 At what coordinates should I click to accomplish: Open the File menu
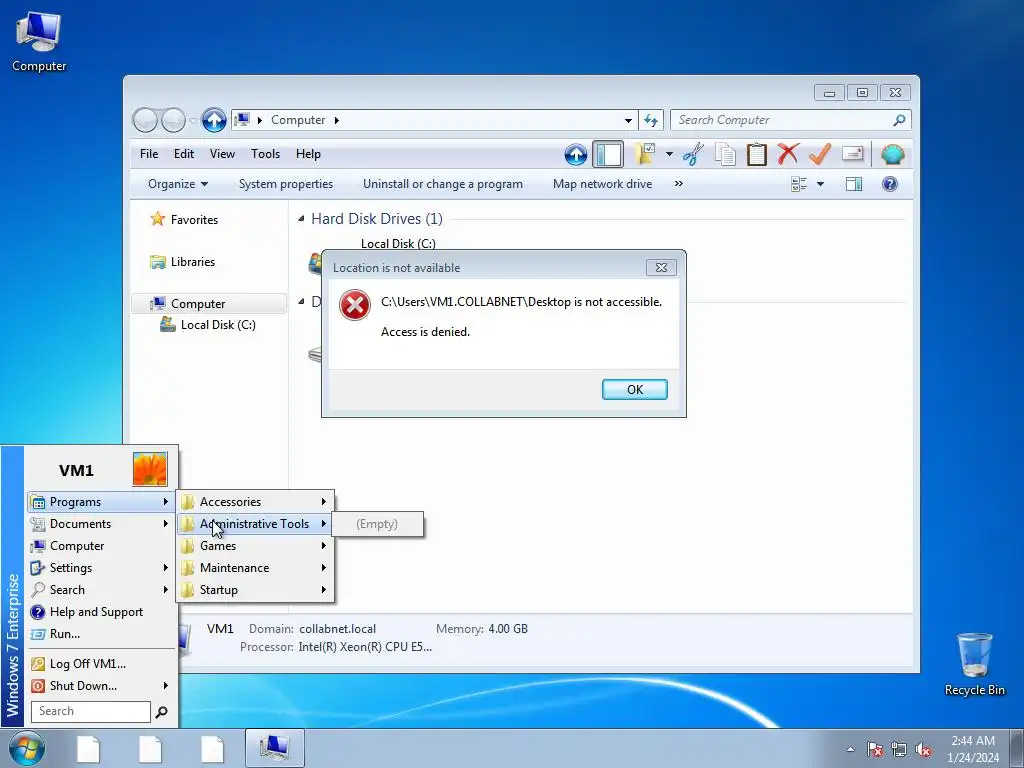click(x=149, y=153)
